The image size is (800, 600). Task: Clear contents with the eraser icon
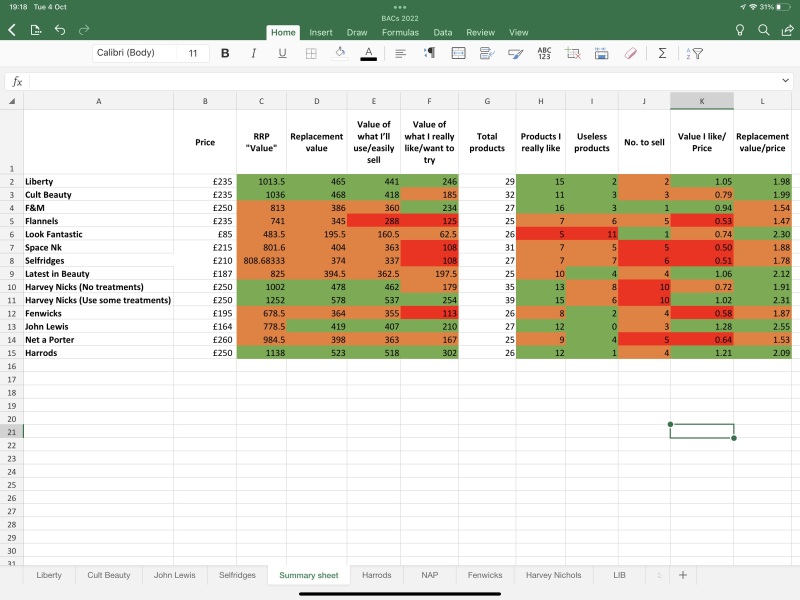[631, 53]
